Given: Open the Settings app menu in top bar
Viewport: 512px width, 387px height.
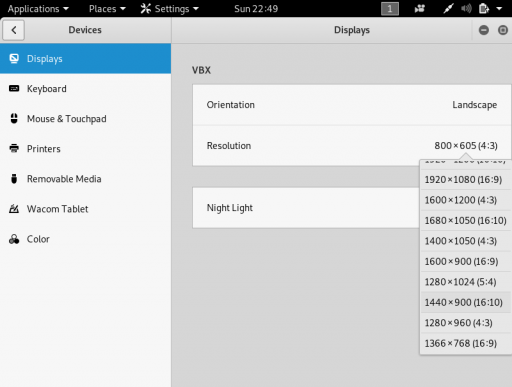Looking at the screenshot, I should [170, 9].
